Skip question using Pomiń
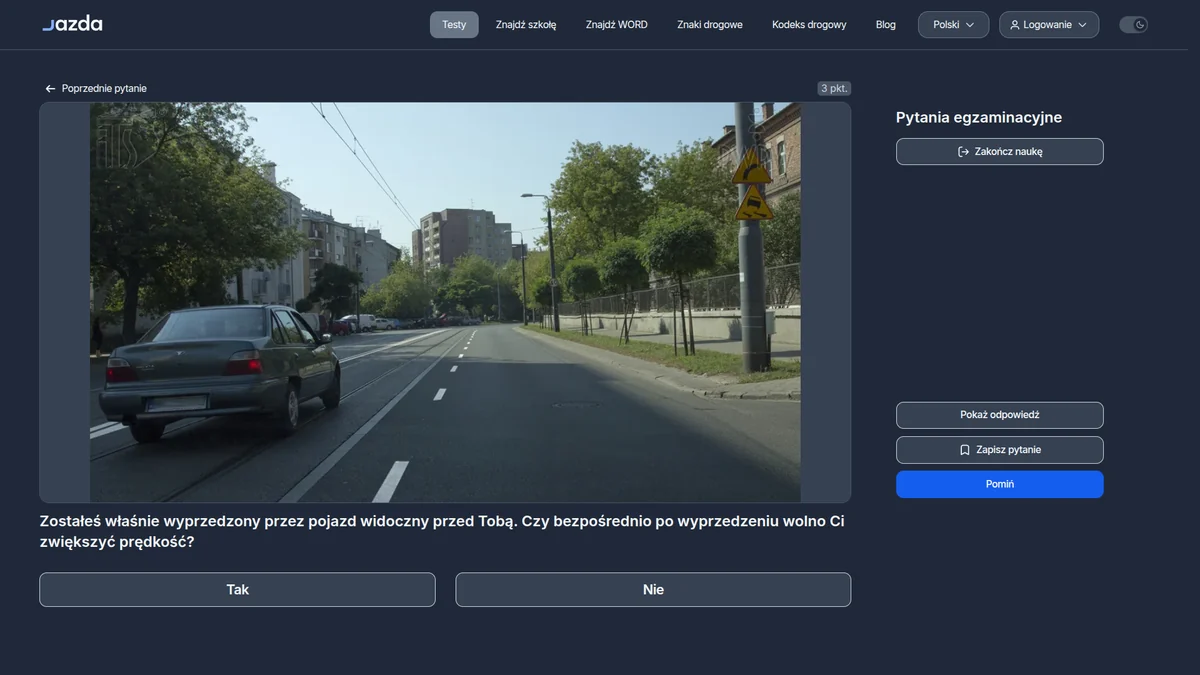Screen dimensions: 1200x675 pyautogui.click(x=1000, y=484)
